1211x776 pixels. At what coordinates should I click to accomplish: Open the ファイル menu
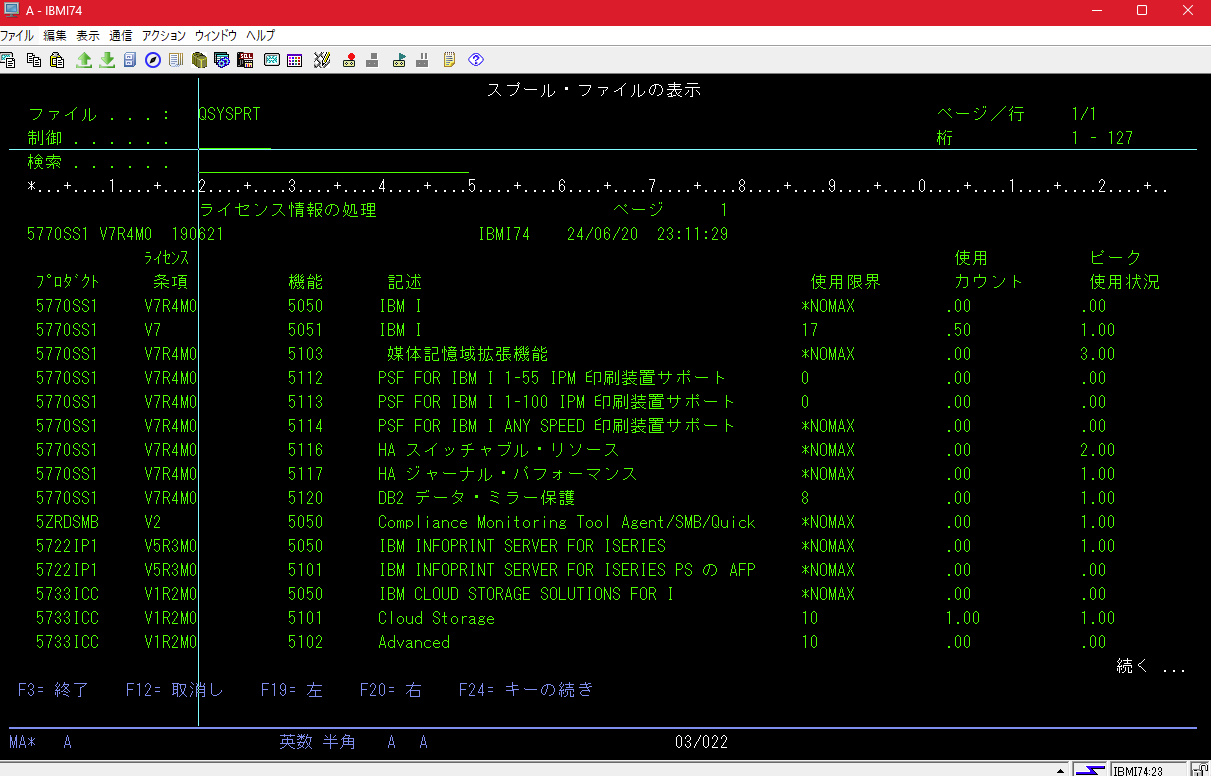17,35
